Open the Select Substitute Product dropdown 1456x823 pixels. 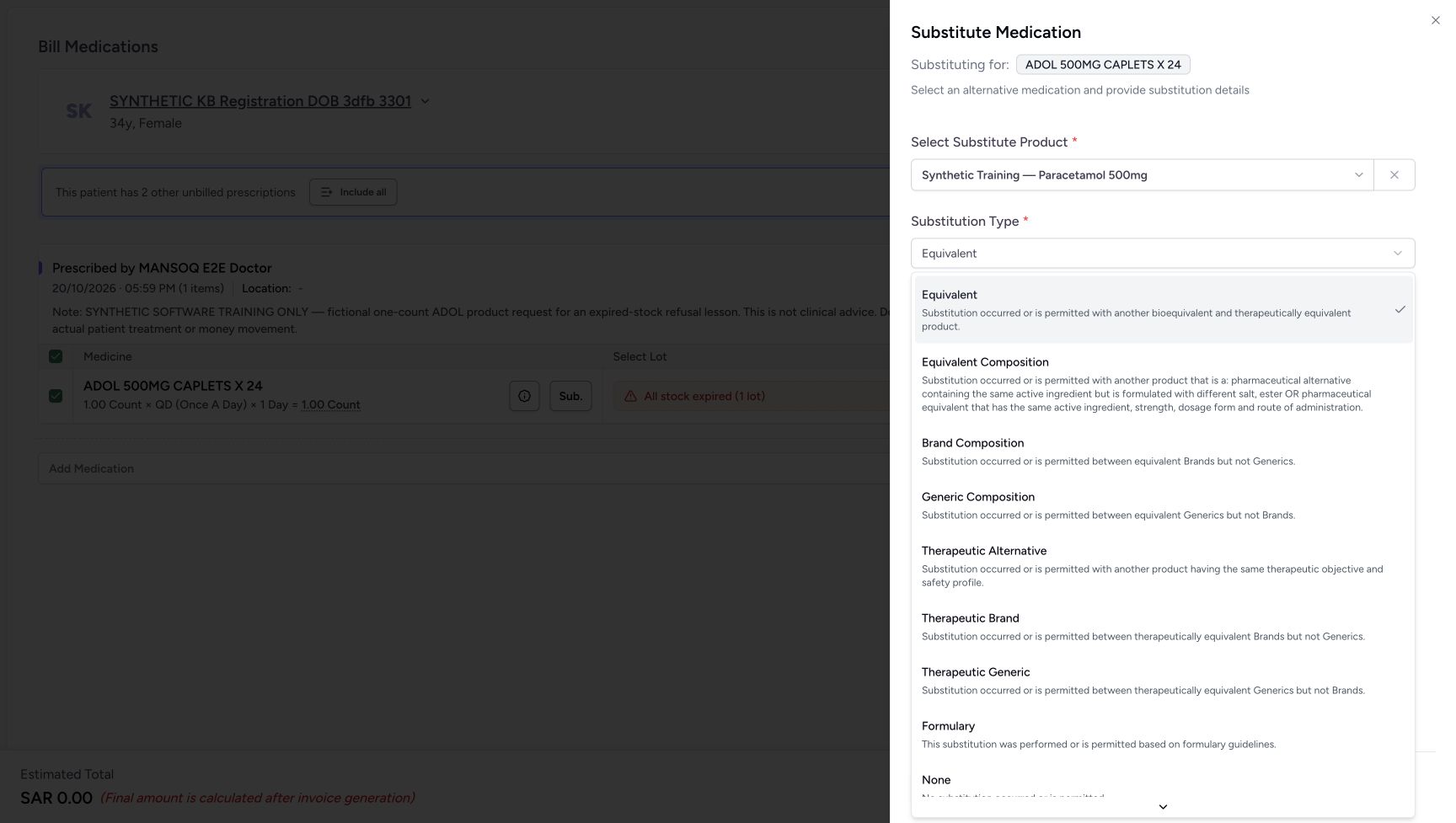coord(1142,175)
